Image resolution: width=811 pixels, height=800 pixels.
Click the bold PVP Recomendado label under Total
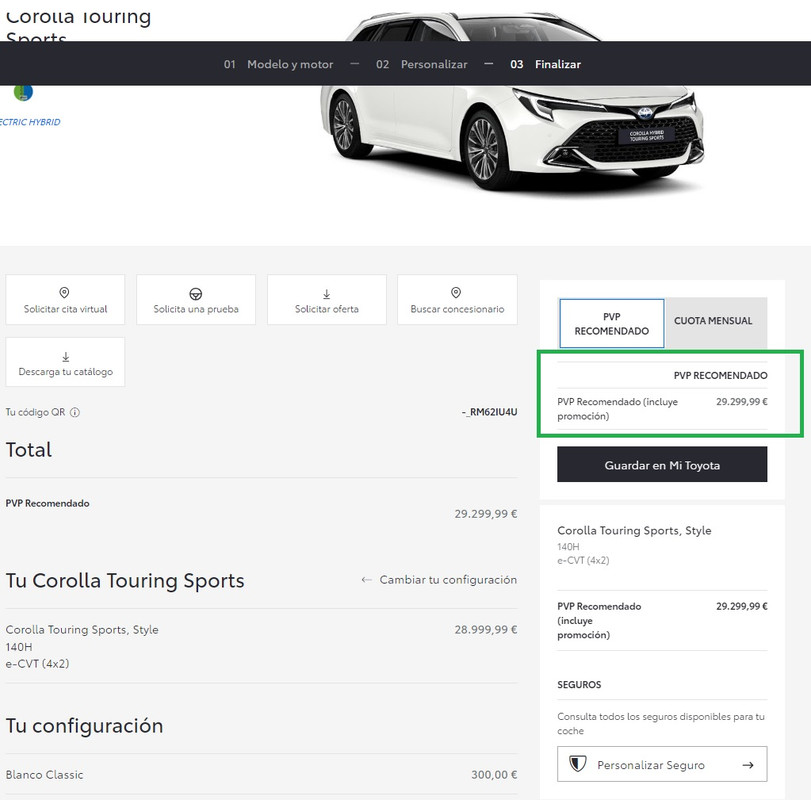pyautogui.click(x=48, y=503)
